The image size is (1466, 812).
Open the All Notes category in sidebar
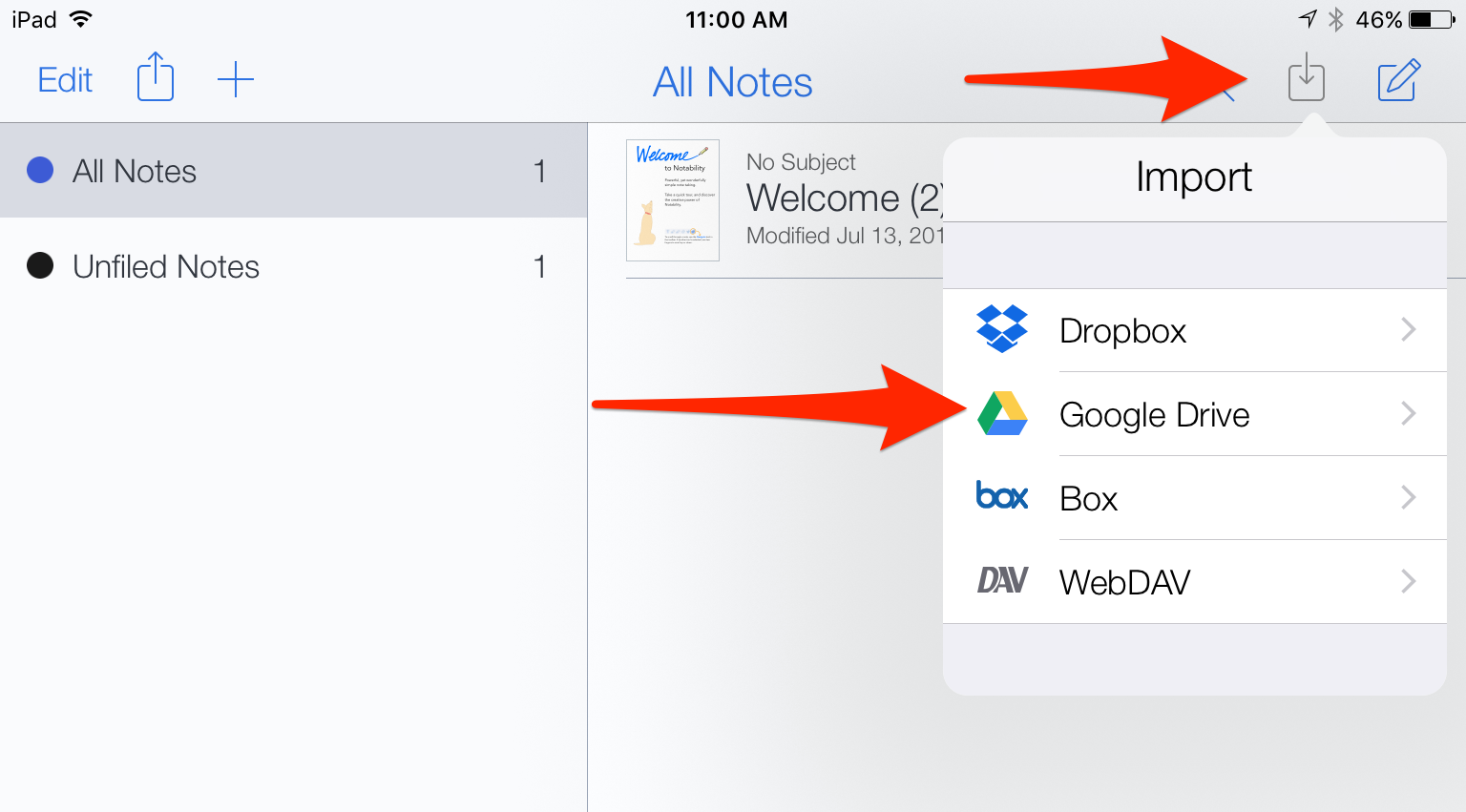coord(135,170)
